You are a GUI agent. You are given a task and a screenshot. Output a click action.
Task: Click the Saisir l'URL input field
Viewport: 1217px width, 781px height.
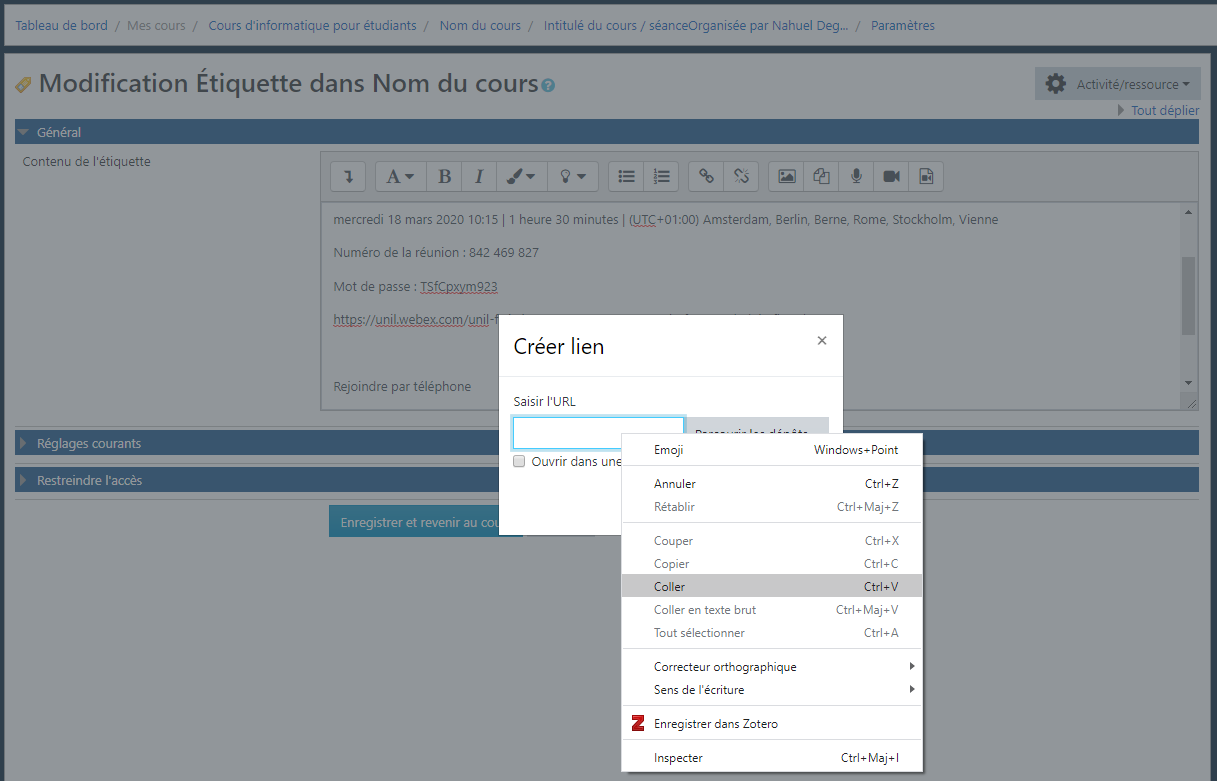point(598,433)
